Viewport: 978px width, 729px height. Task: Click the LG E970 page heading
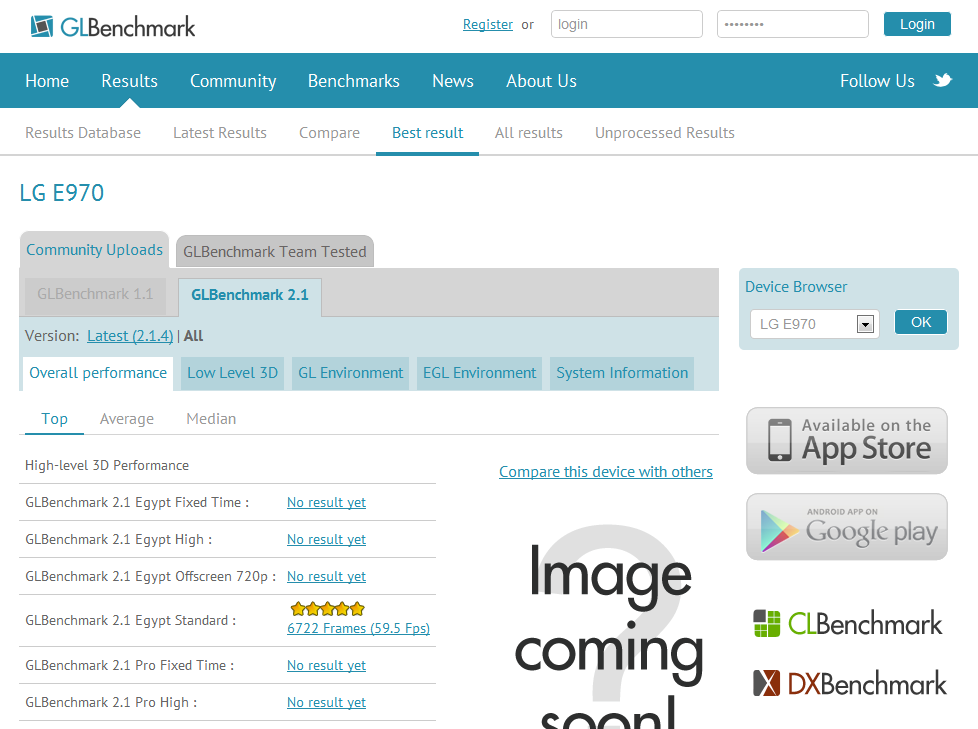62,193
